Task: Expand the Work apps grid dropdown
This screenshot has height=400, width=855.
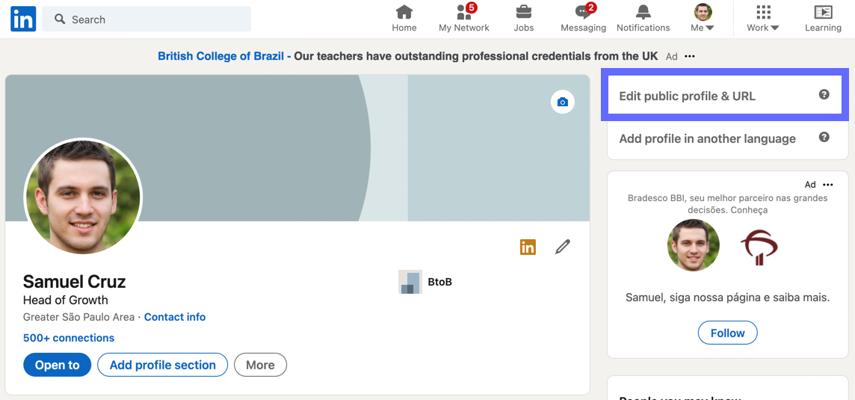Action: point(763,18)
